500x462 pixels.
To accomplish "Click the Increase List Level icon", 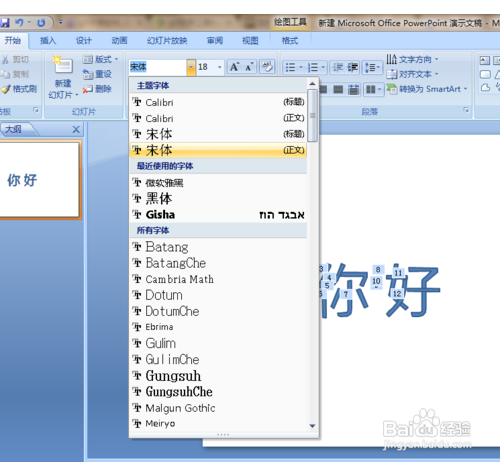I will 353,67.
